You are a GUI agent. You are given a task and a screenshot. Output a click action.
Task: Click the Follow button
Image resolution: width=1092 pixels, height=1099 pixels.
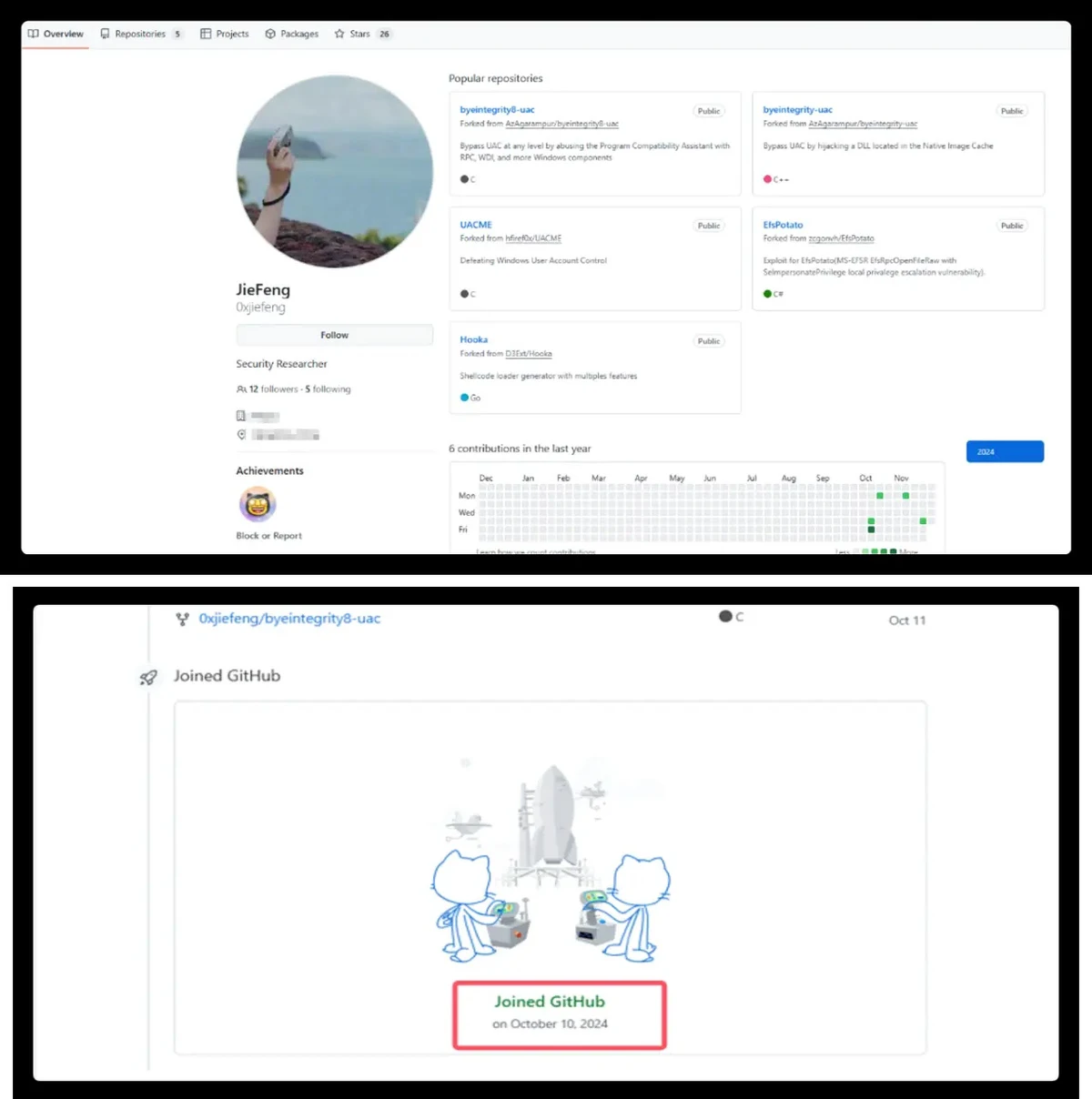click(x=334, y=335)
